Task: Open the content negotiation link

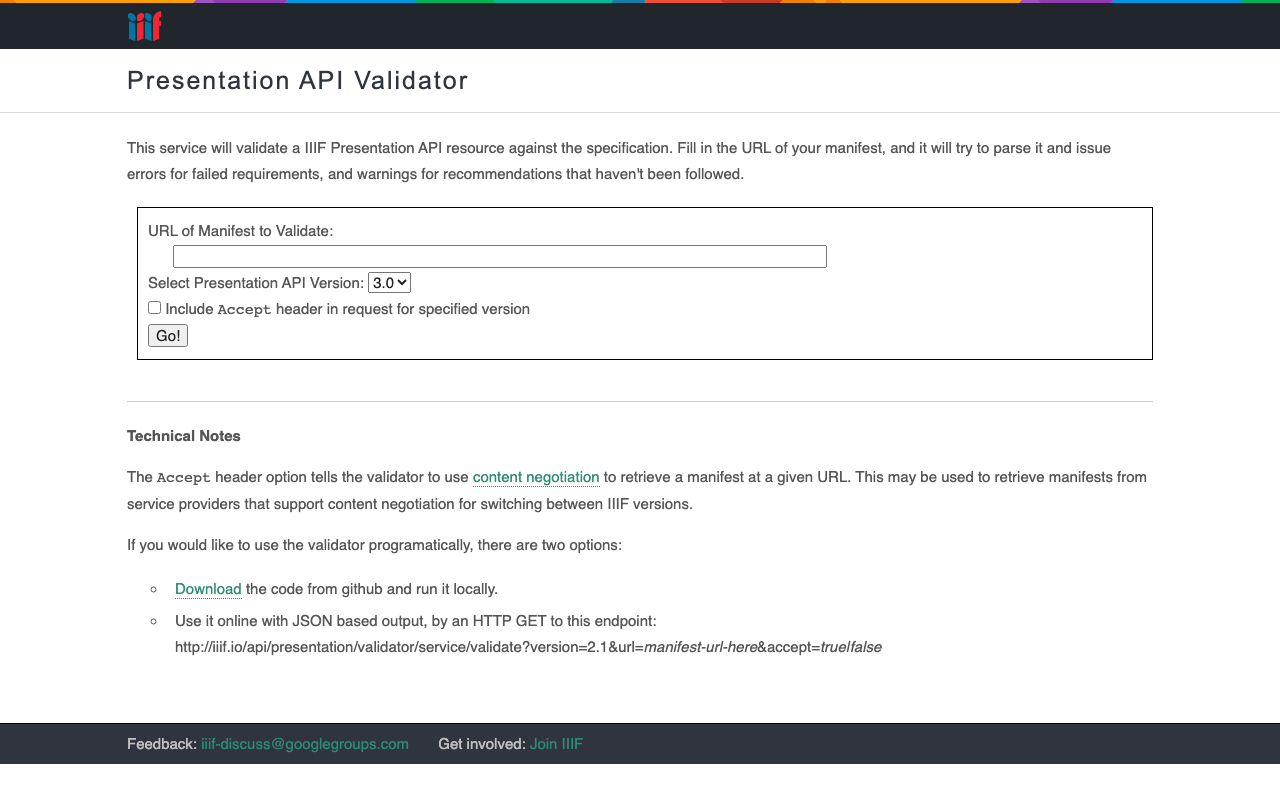Action: (536, 477)
